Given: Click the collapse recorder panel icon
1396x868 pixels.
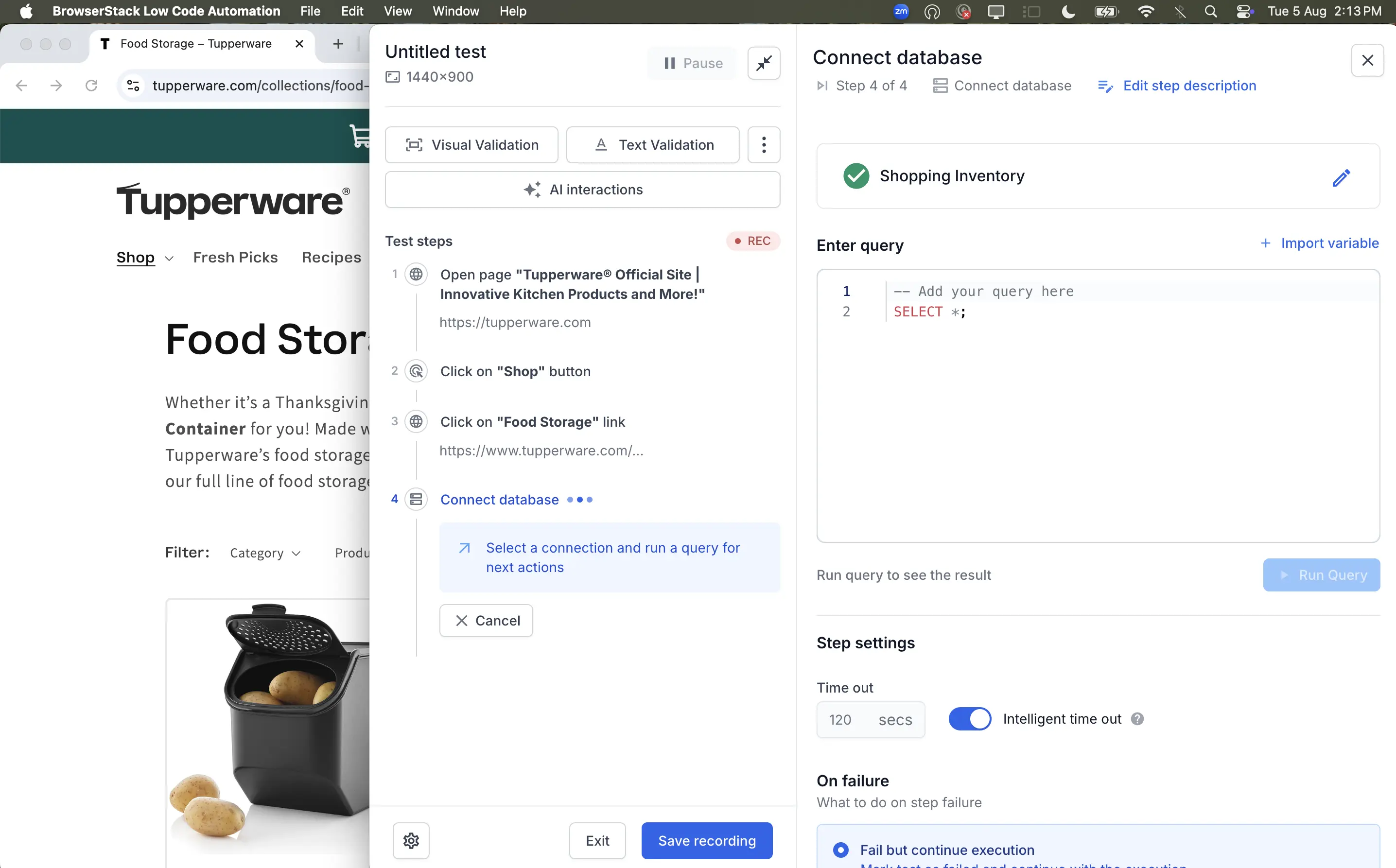Looking at the screenshot, I should tap(764, 63).
